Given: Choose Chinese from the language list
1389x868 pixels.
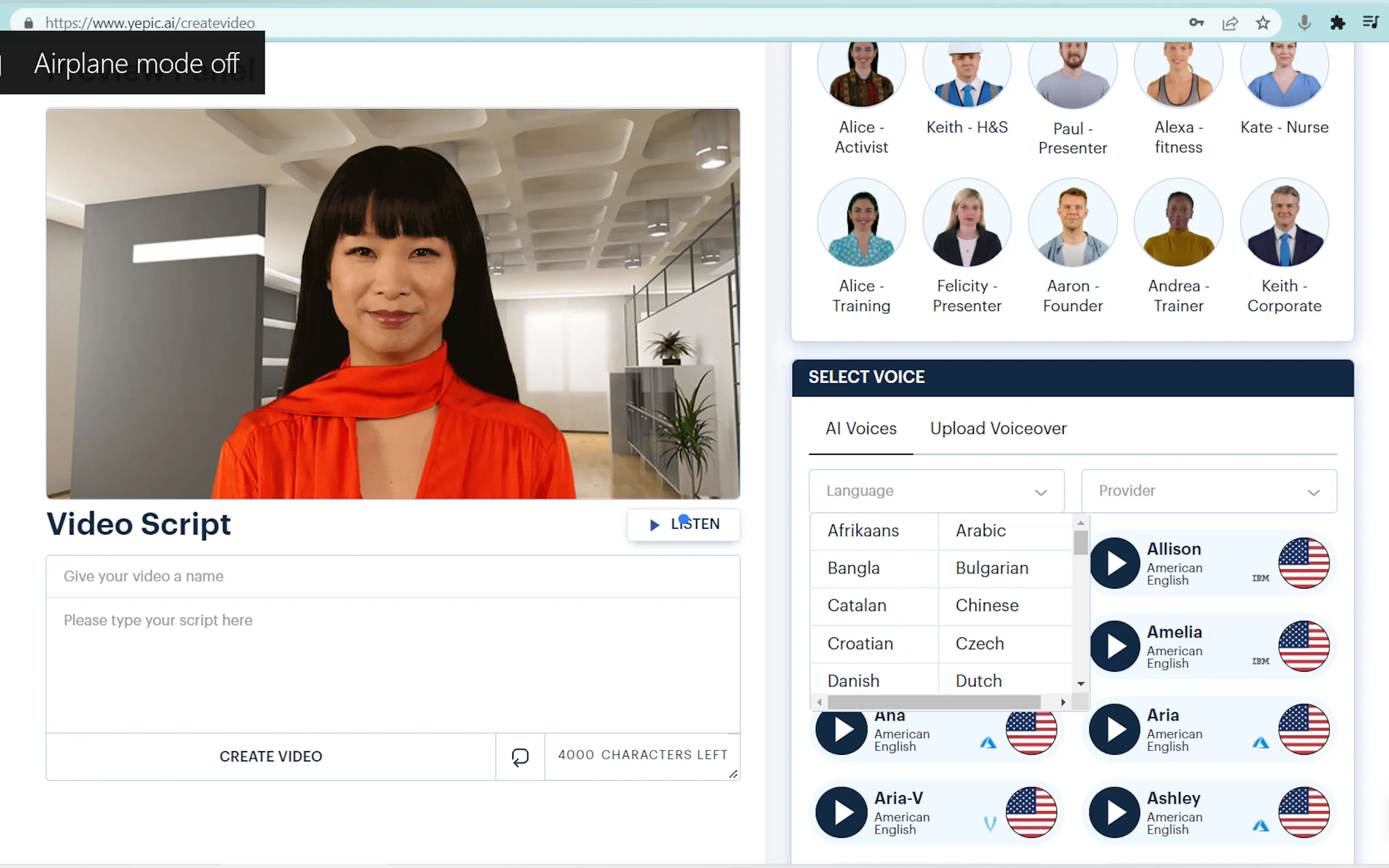Looking at the screenshot, I should 987,605.
